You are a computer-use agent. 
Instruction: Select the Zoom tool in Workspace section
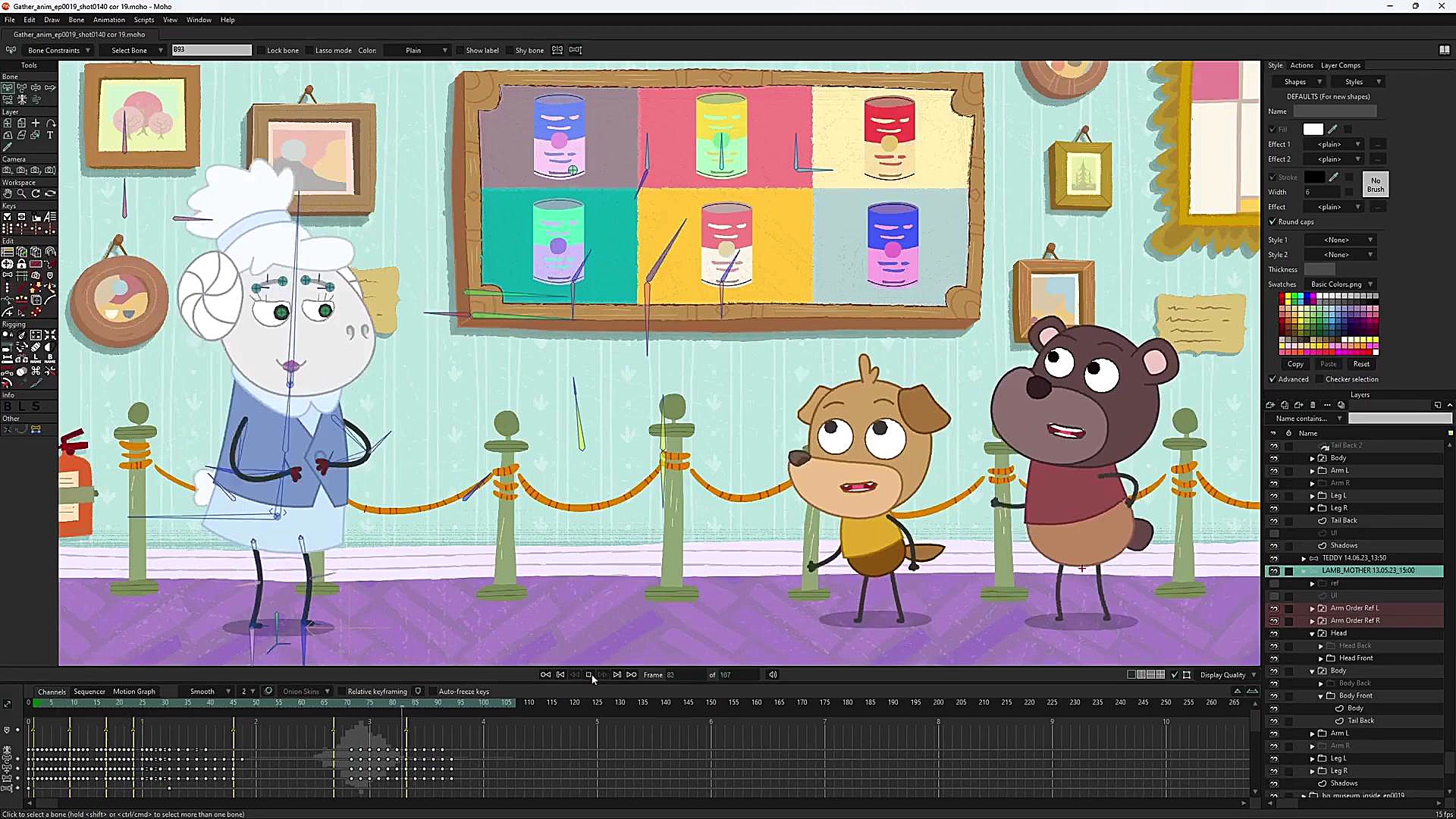click(x=21, y=193)
